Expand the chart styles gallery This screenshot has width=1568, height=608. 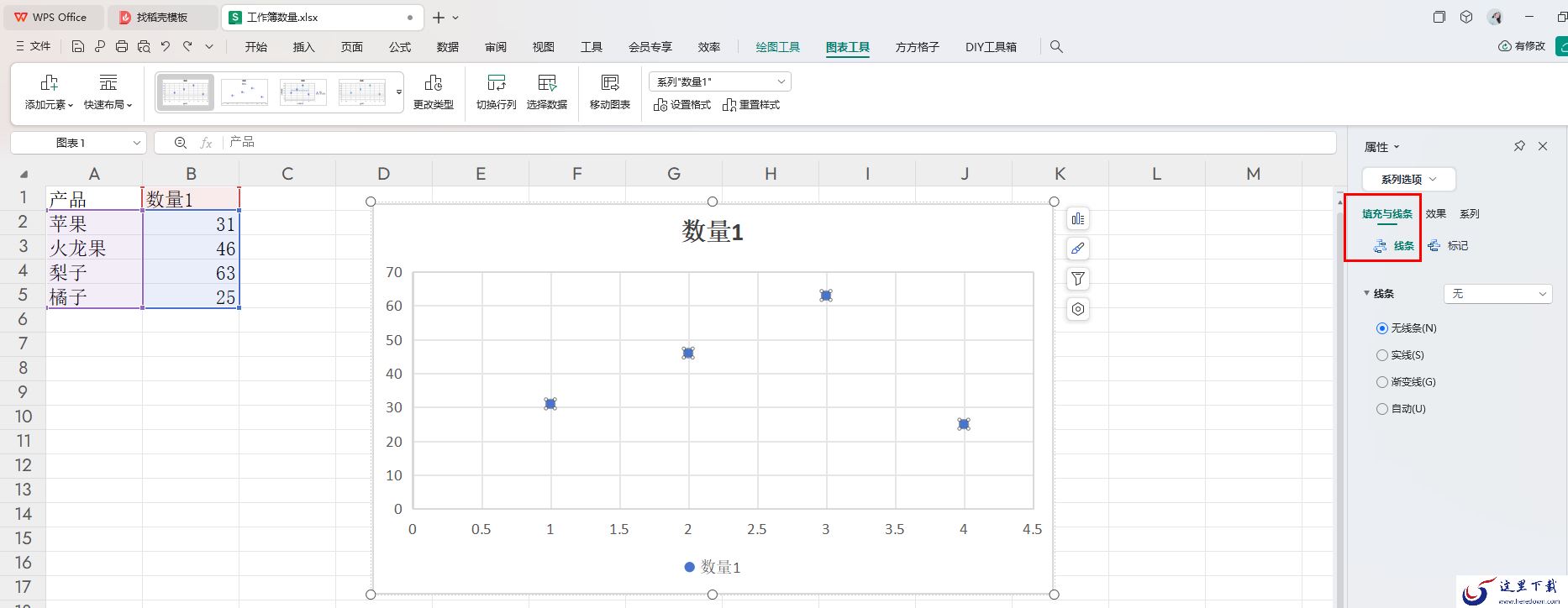click(x=399, y=92)
